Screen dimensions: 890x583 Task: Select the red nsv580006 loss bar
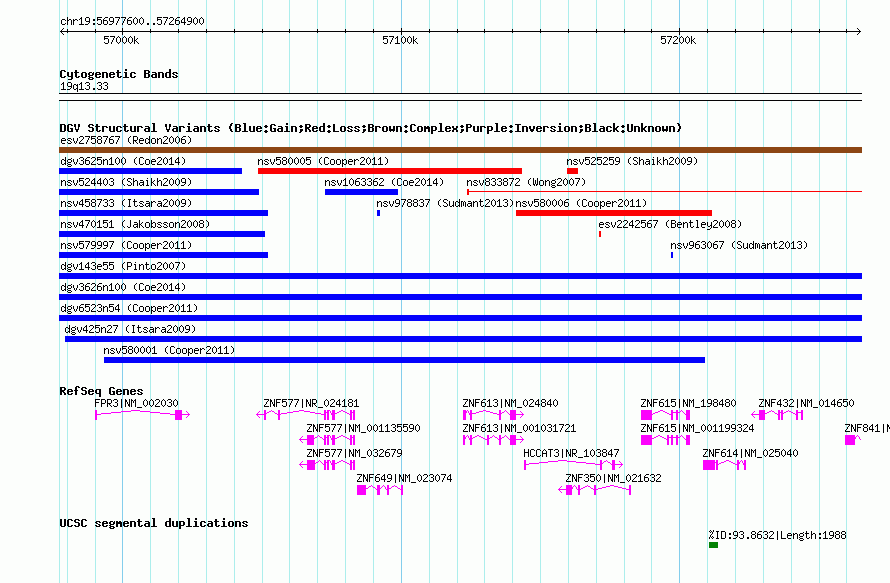point(614,213)
